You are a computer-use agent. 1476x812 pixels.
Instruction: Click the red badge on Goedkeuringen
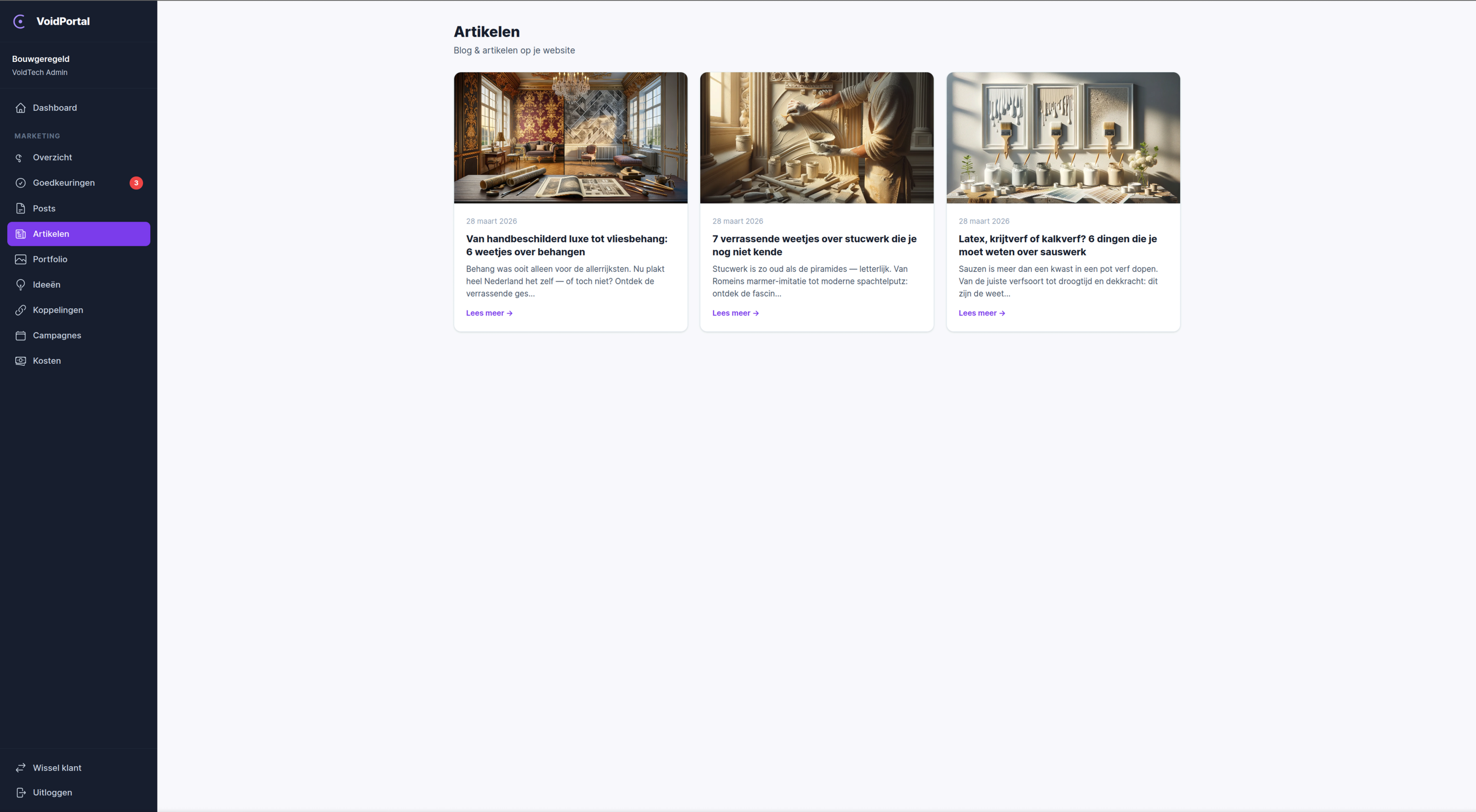point(136,182)
